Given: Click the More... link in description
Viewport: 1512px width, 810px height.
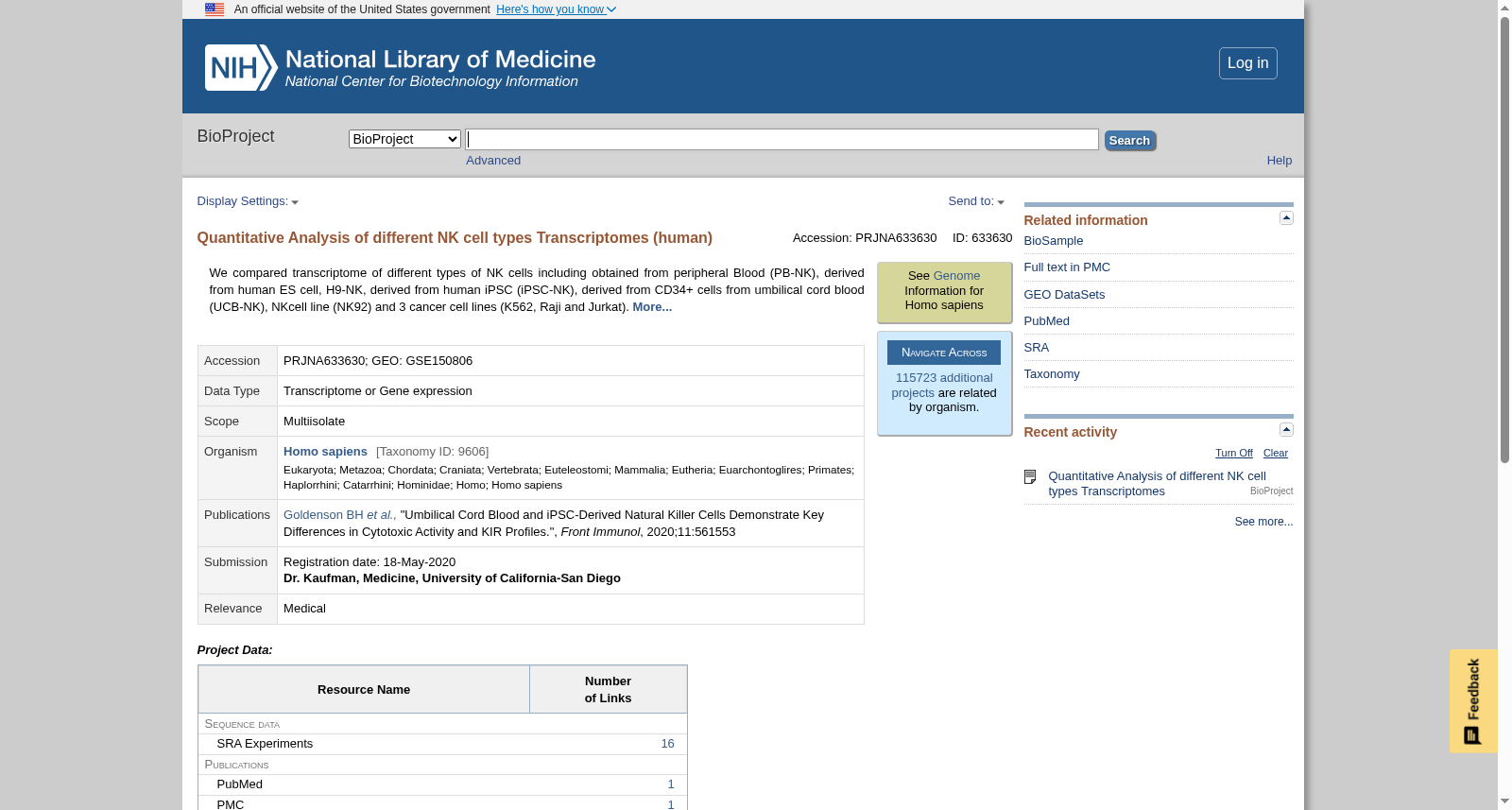Looking at the screenshot, I should pos(652,307).
